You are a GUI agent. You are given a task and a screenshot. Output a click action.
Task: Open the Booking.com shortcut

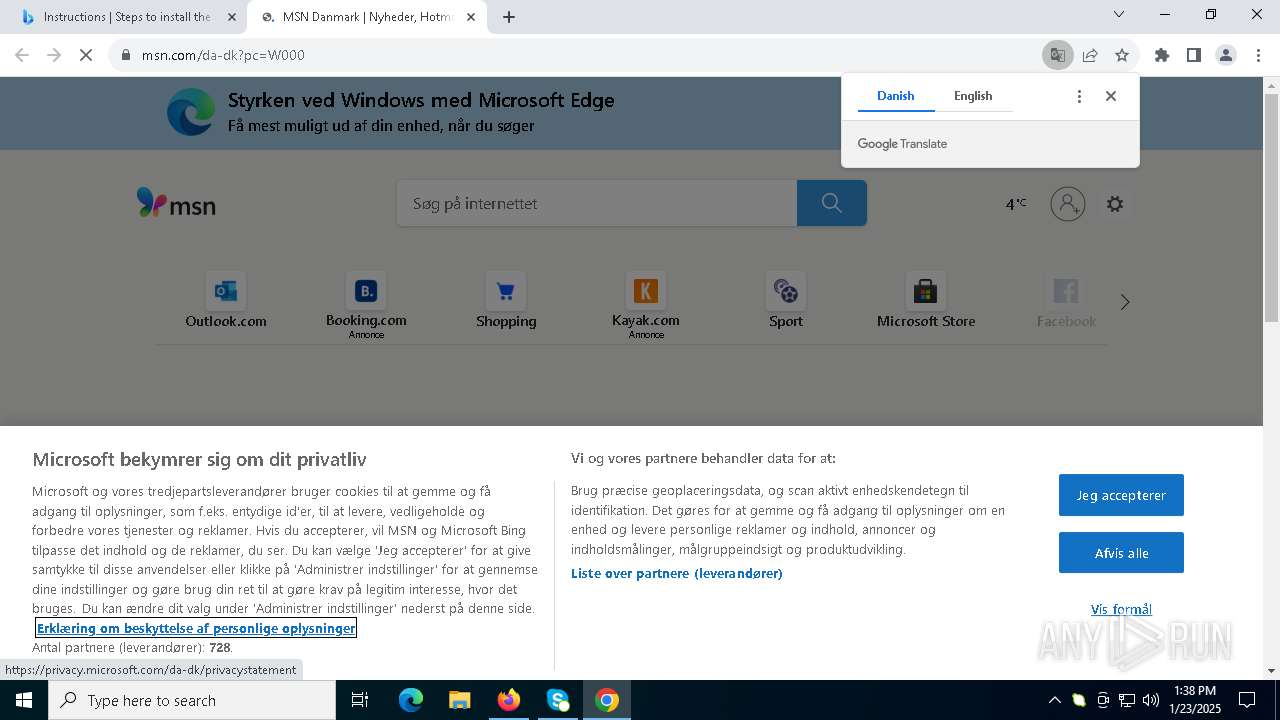[366, 304]
